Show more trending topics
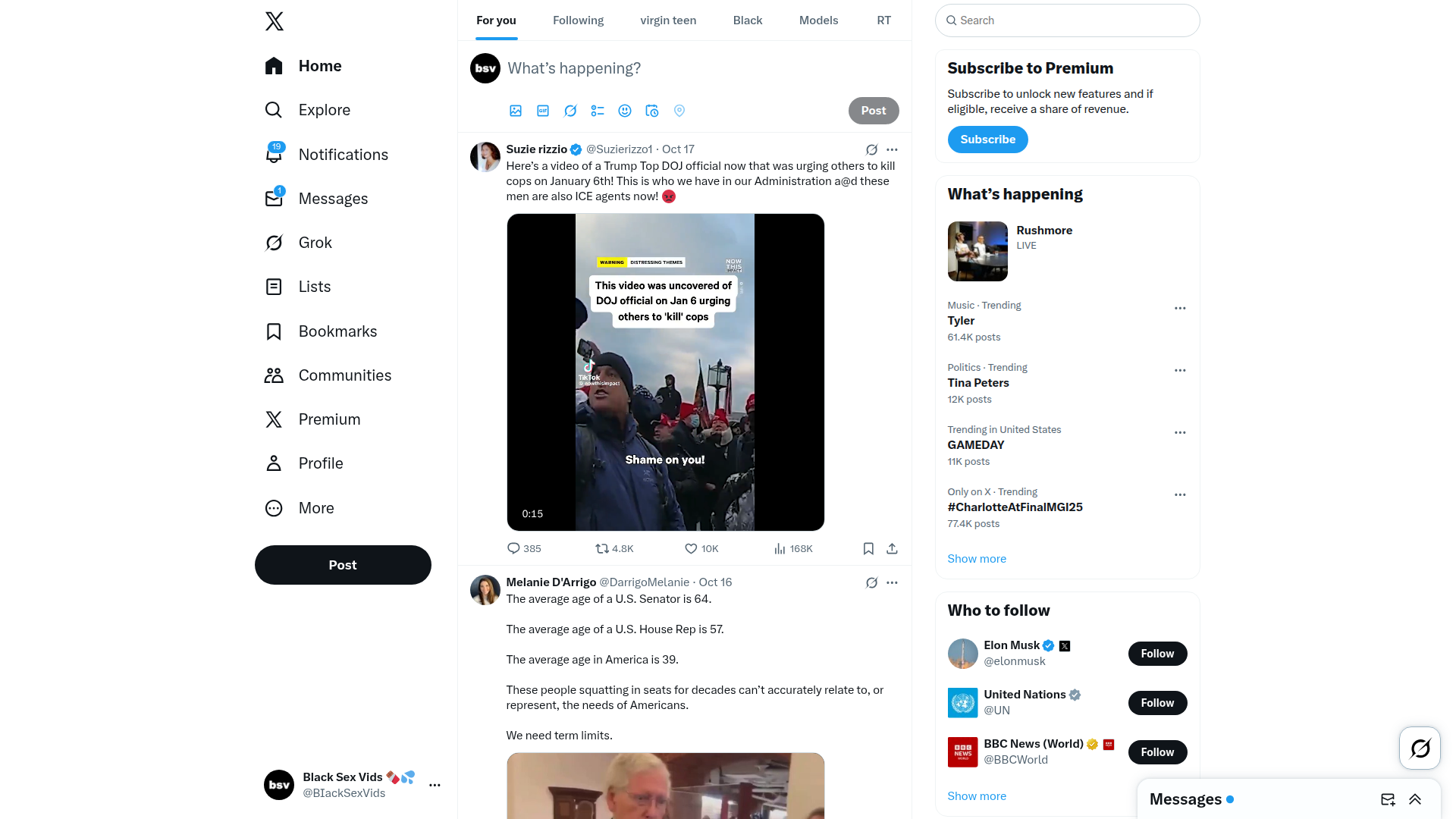This screenshot has width=1456, height=819. point(977,559)
